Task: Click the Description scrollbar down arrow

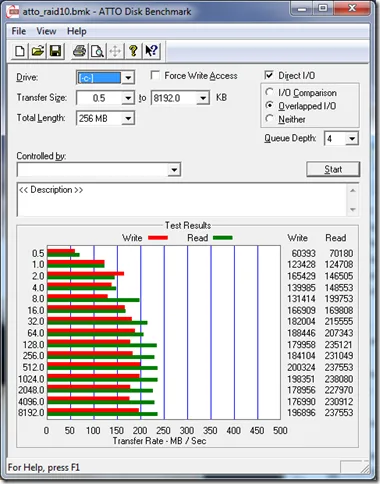Action: pyautogui.click(x=353, y=209)
